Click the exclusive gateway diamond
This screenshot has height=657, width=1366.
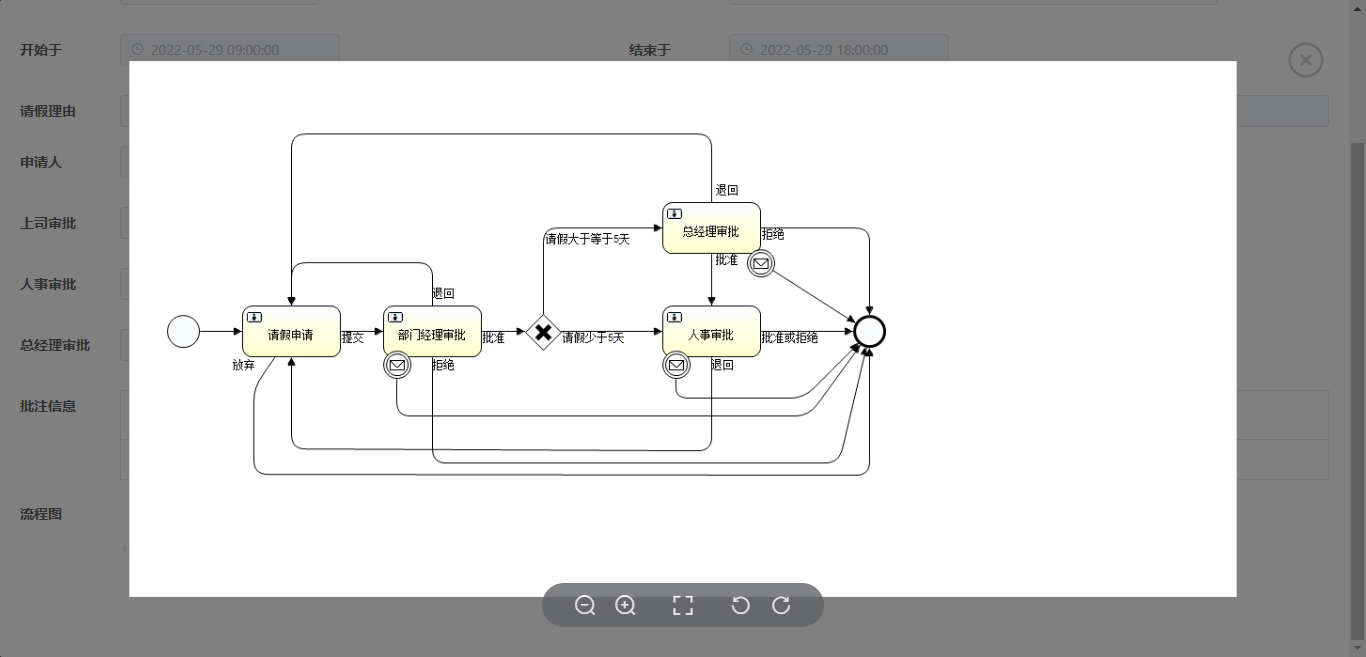coord(543,332)
